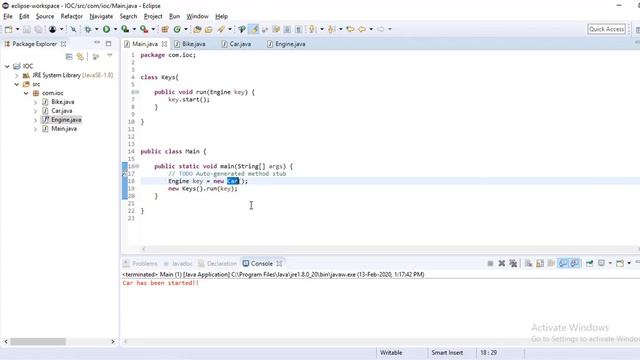Screen dimensions: 640x360
Task: Collapse the src folder node
Action: tap(17, 84)
